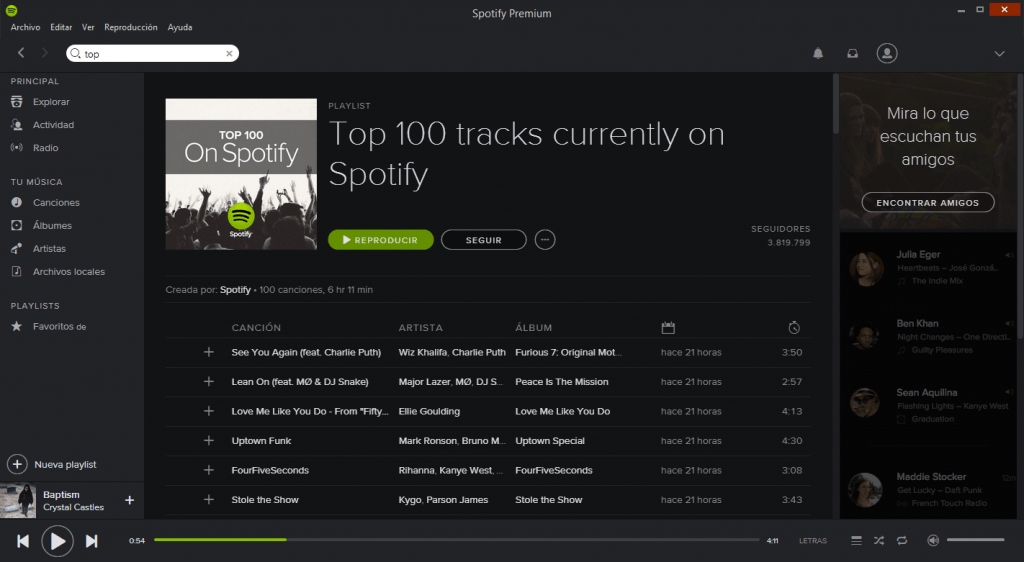Screen dimensions: 1024x562
Task: Skip to next track
Action: tap(91, 541)
